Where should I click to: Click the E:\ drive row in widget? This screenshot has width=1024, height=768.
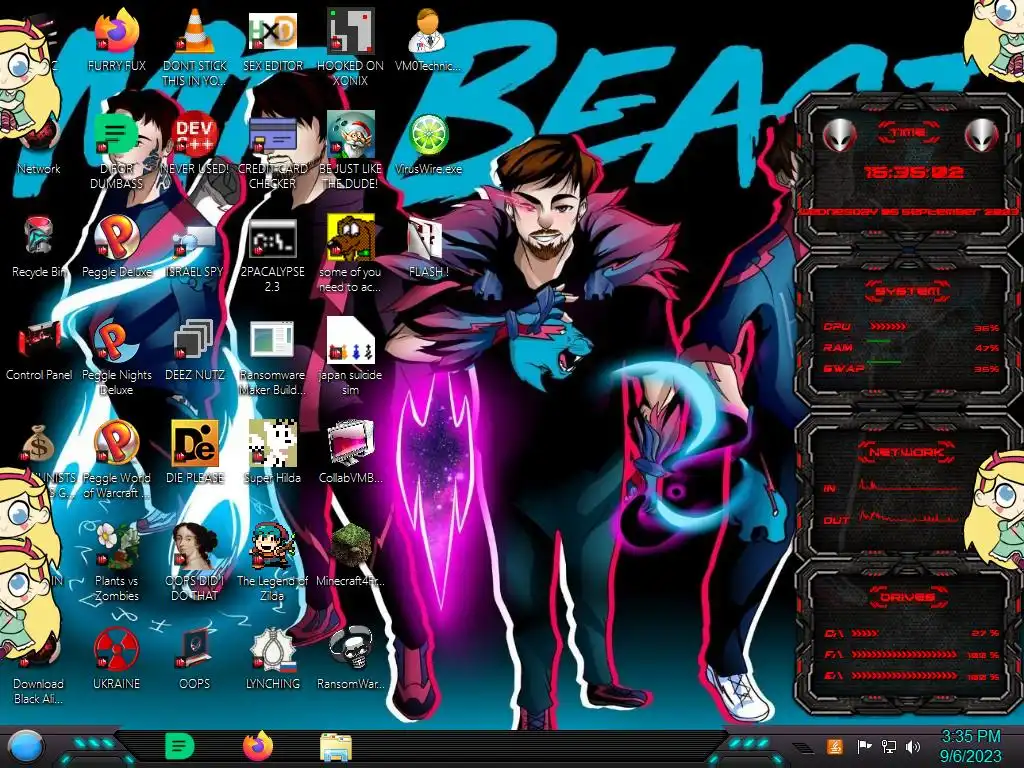tap(912, 676)
